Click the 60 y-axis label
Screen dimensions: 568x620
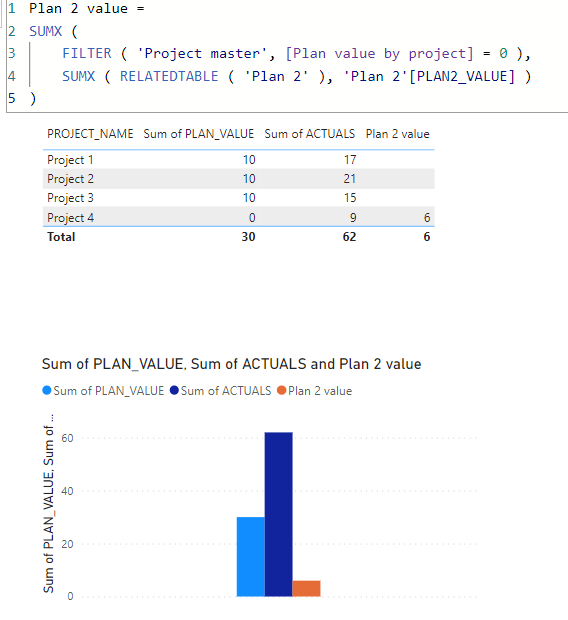click(67, 438)
